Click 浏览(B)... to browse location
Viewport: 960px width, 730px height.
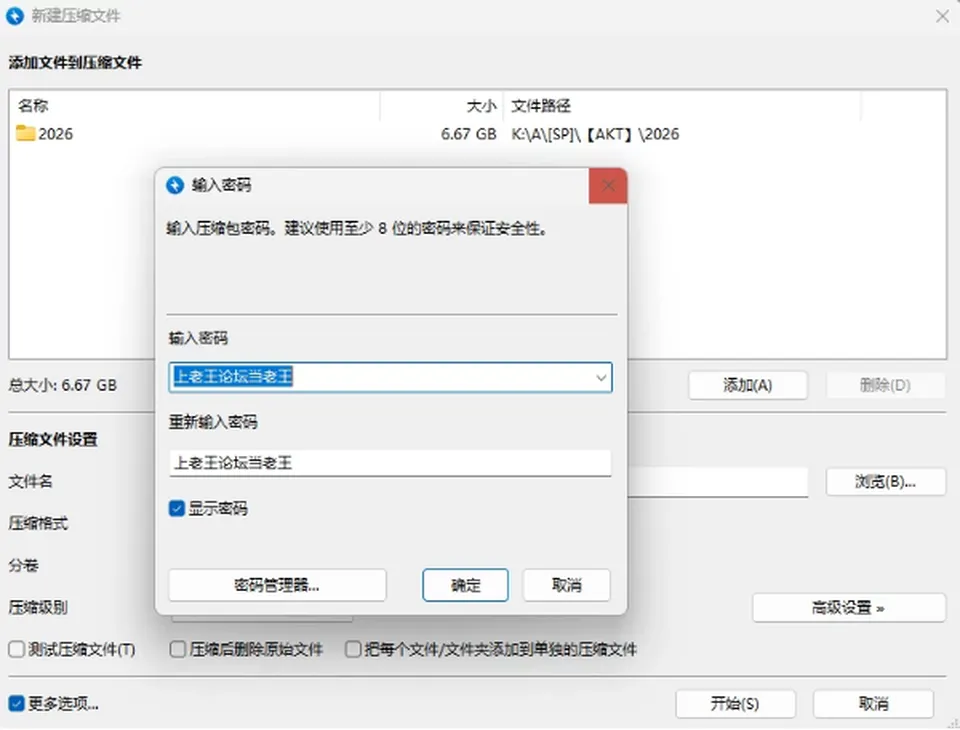[885, 482]
